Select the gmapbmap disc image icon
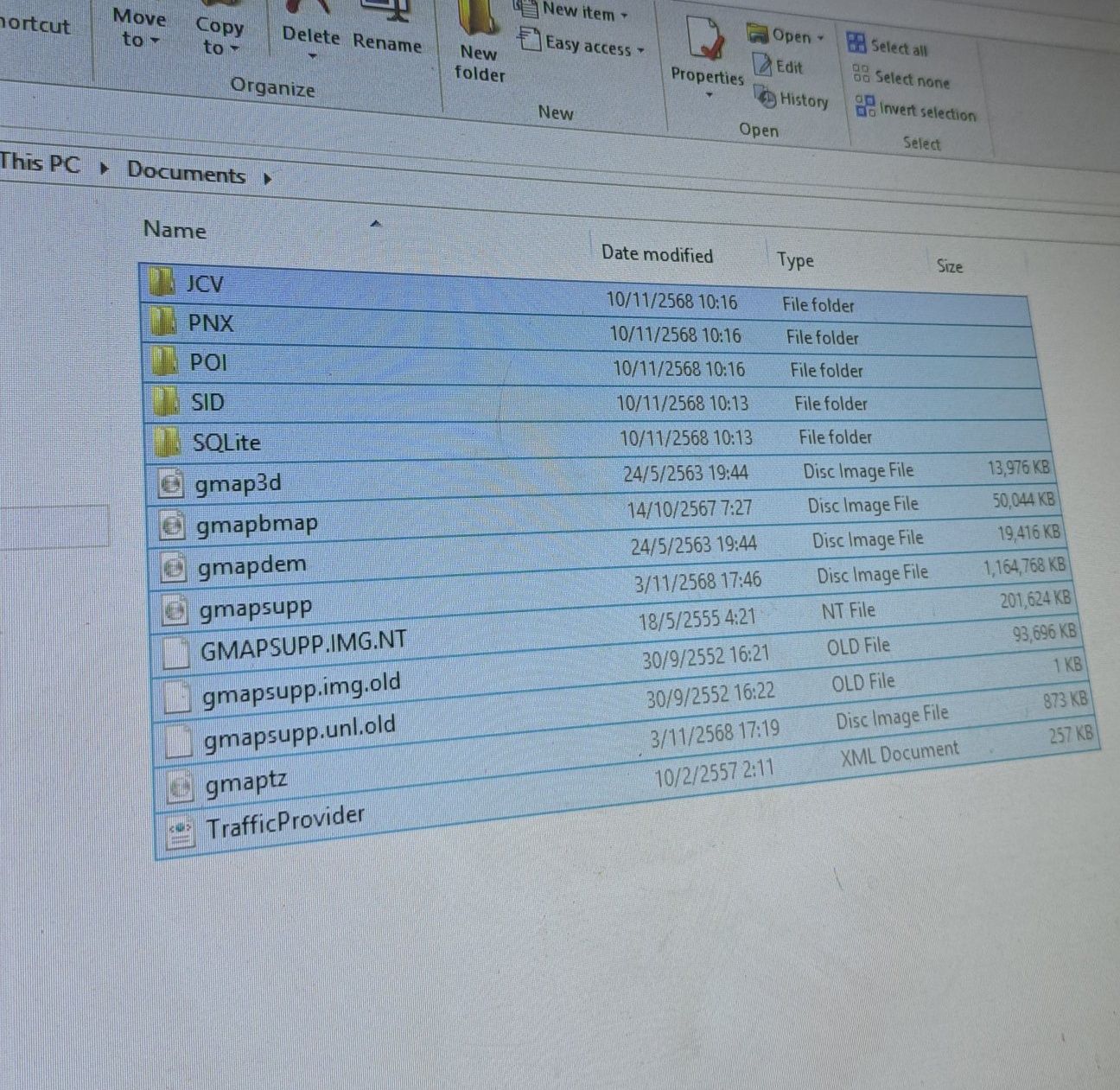This screenshot has height=1090, width=1120. (173, 525)
